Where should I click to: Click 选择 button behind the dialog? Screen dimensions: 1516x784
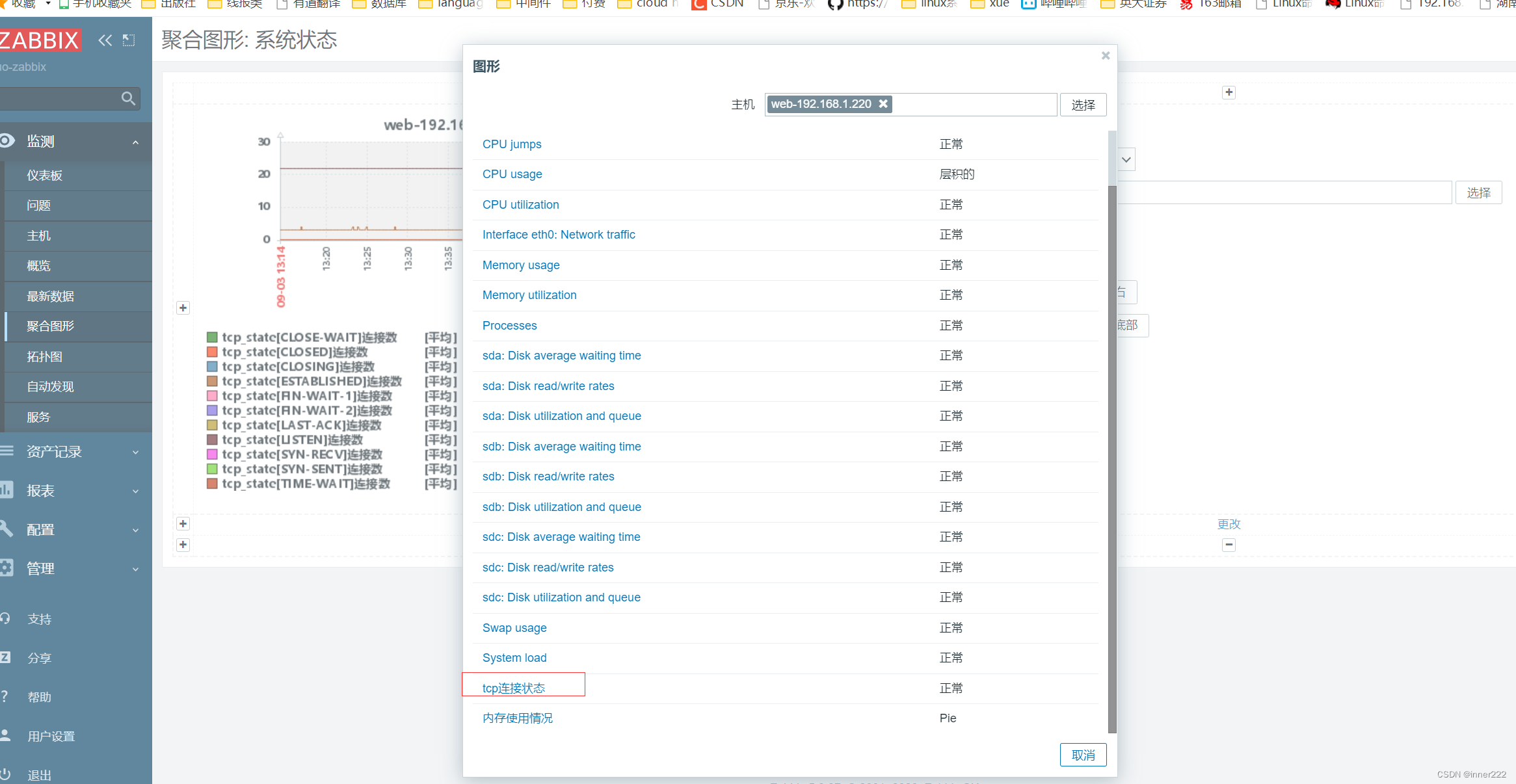pos(1478,192)
